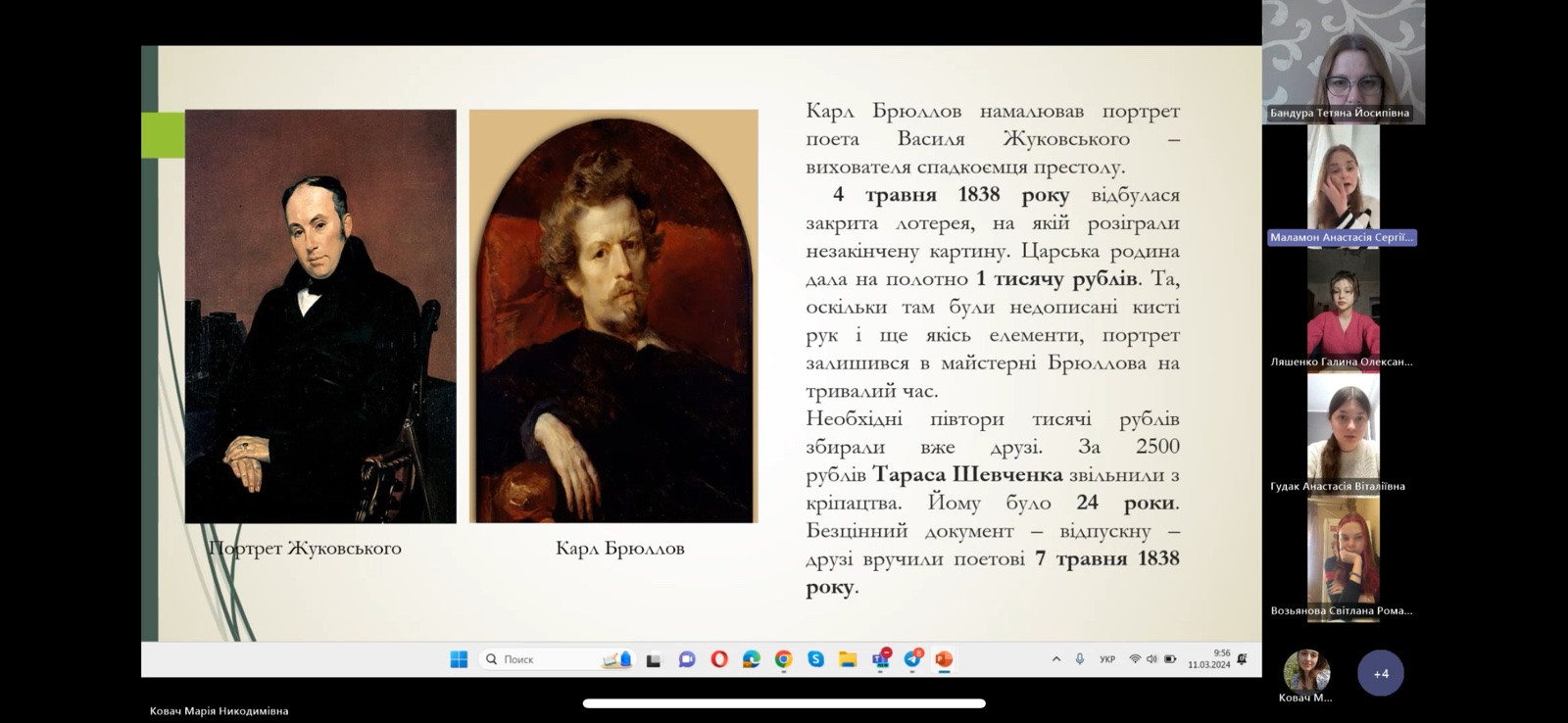Show the +4 additional participants

click(1381, 673)
